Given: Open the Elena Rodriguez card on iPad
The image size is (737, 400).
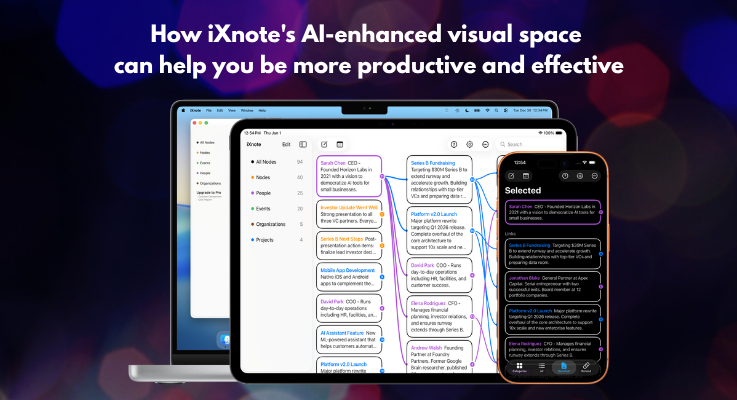Looking at the screenshot, I should (x=439, y=316).
